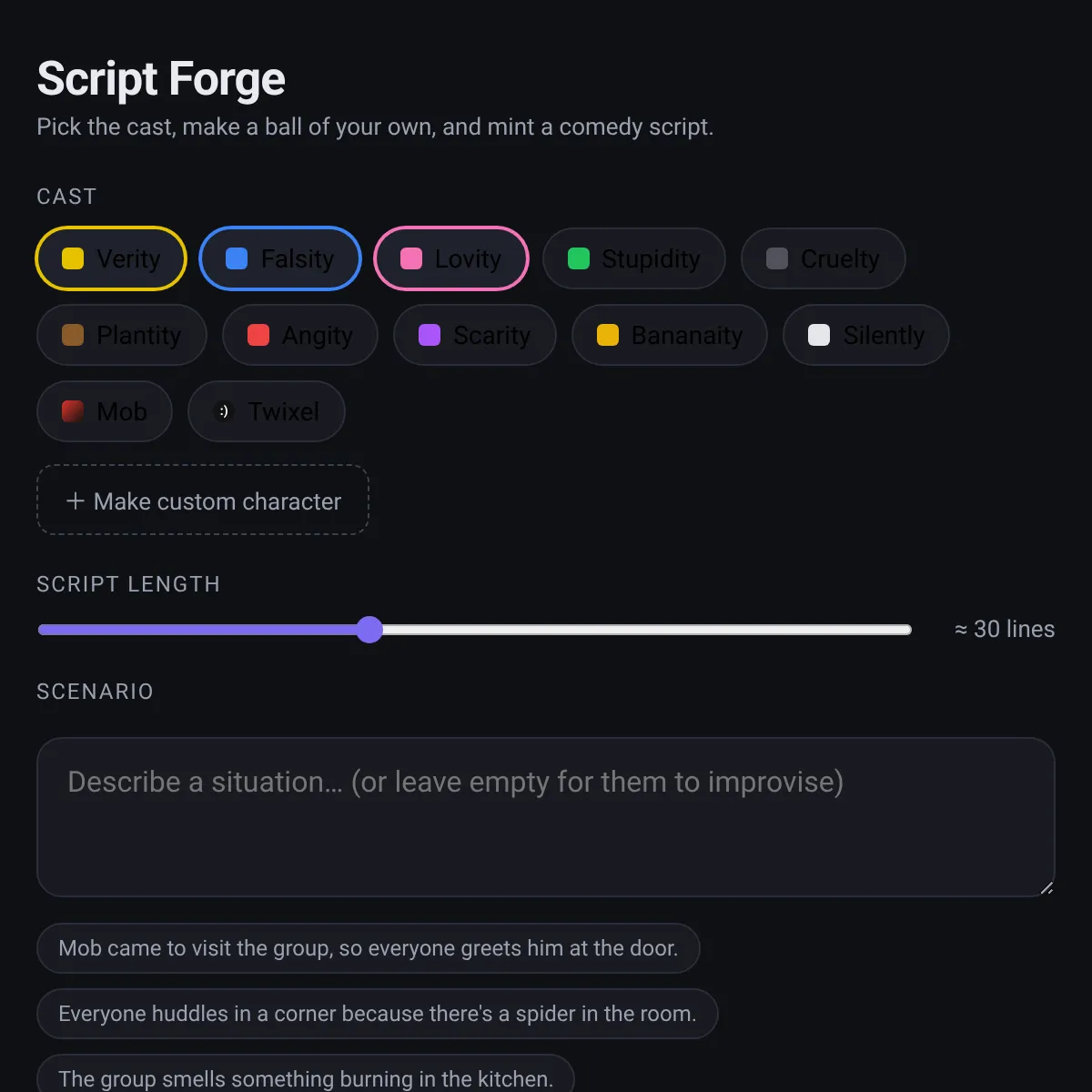Add Stupidity to the cast
Viewport: 1092px width, 1092px height.
pos(634,258)
